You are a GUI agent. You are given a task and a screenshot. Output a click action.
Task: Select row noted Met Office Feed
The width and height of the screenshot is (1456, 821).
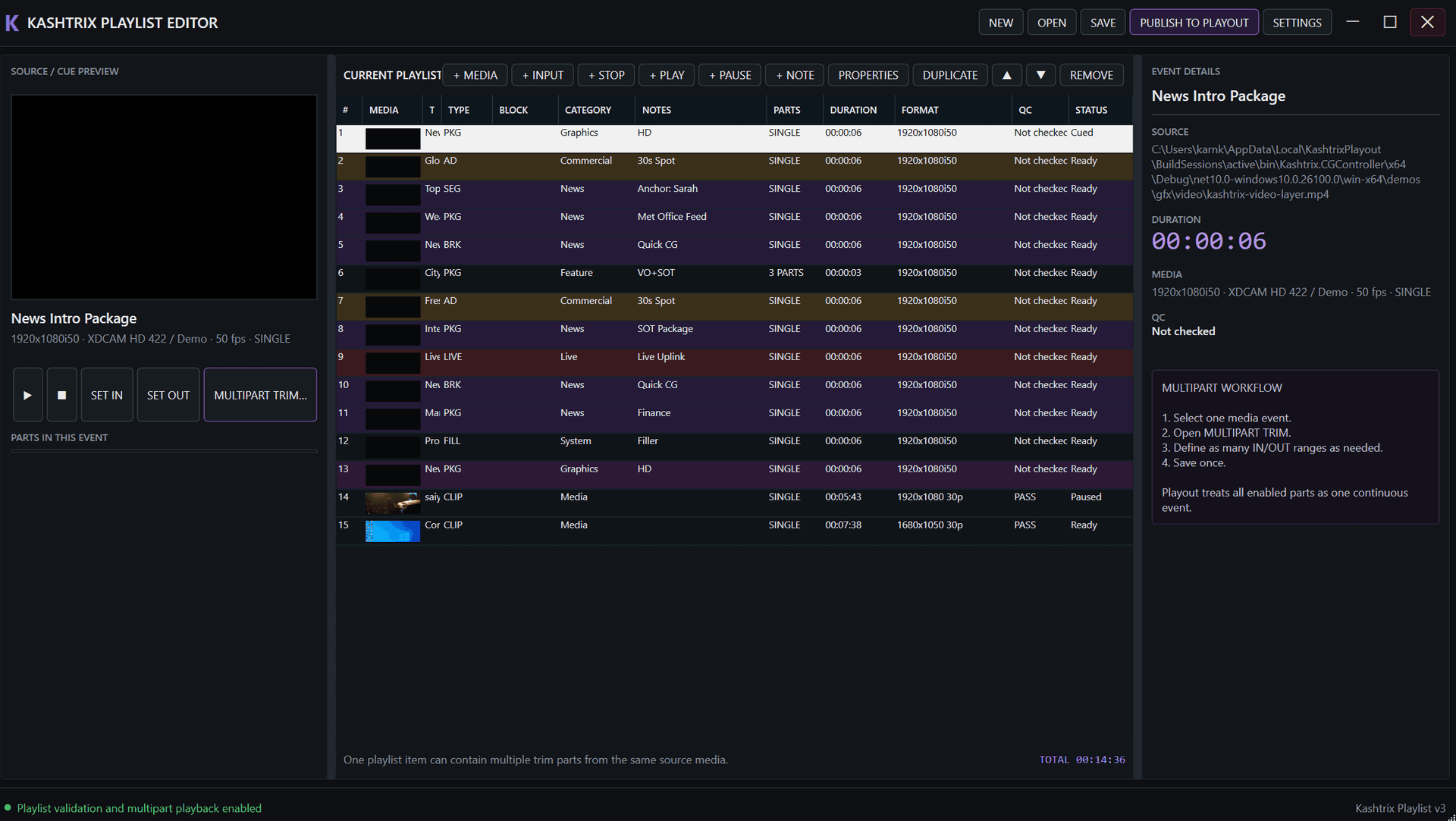(x=734, y=223)
